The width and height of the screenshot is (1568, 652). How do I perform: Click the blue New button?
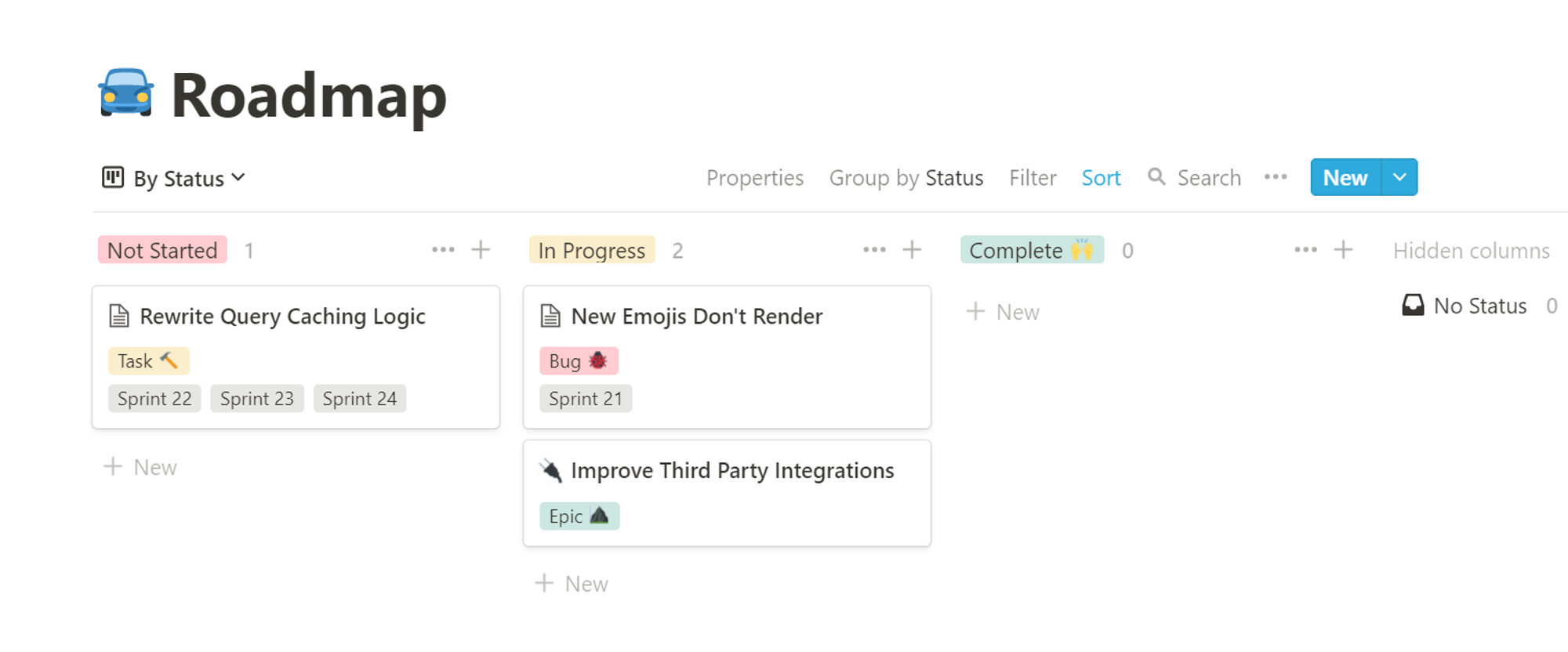coord(1345,178)
